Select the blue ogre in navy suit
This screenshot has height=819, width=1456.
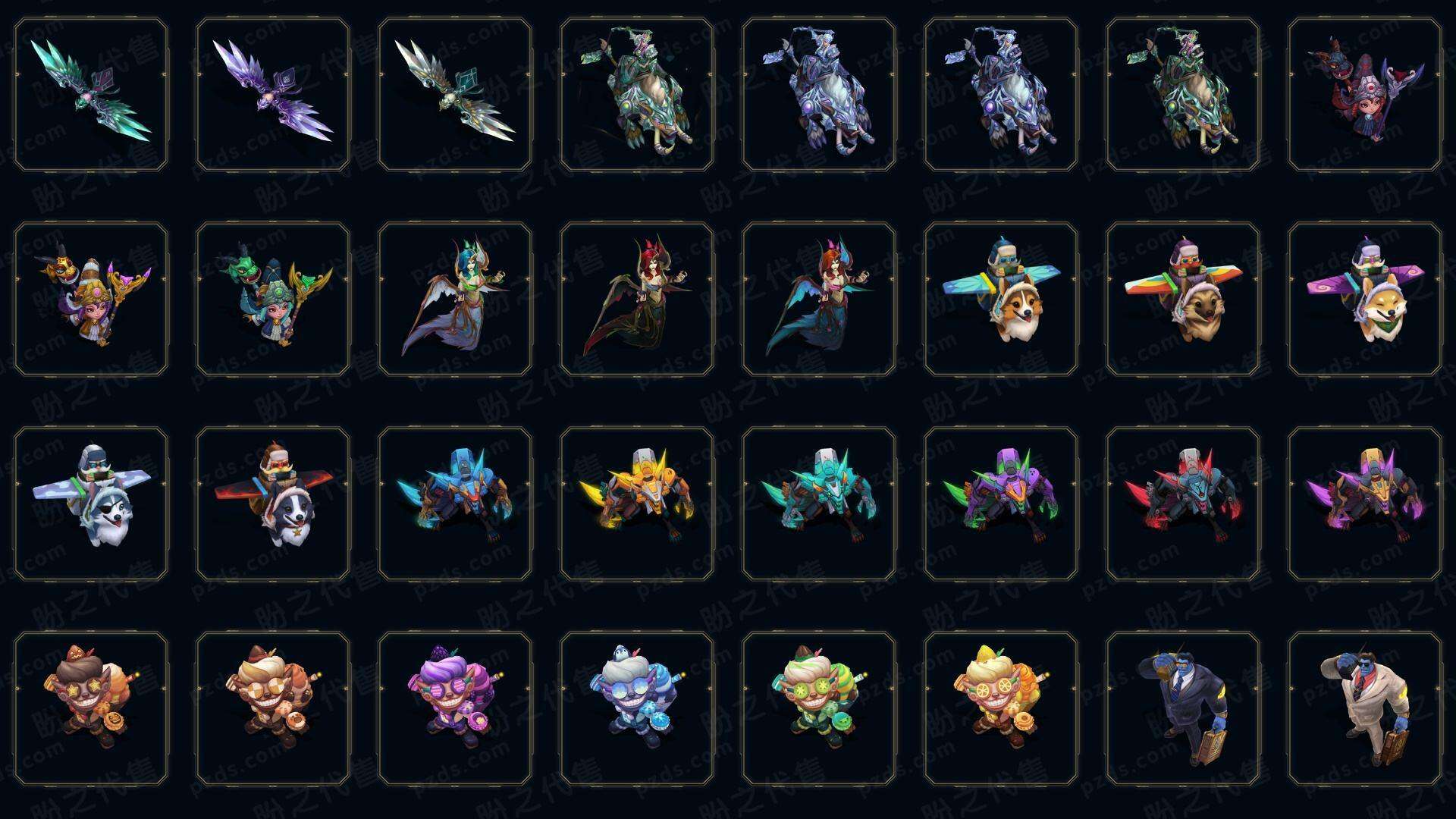click(x=1183, y=708)
